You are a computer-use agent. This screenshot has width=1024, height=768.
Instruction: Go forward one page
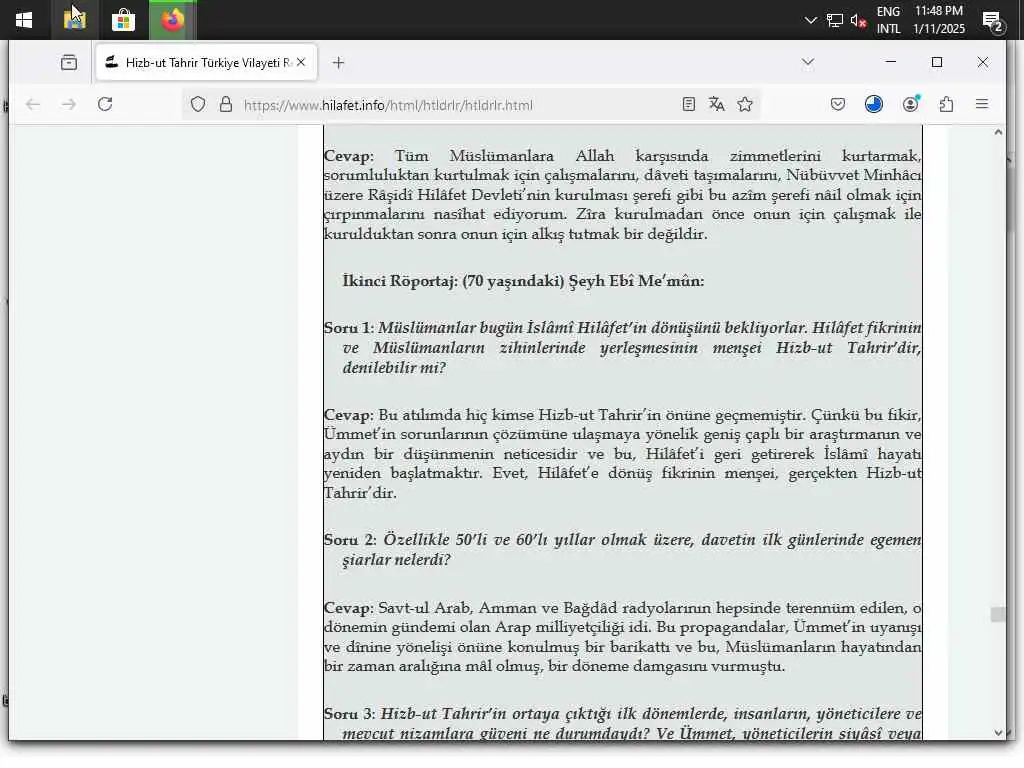(x=69, y=104)
